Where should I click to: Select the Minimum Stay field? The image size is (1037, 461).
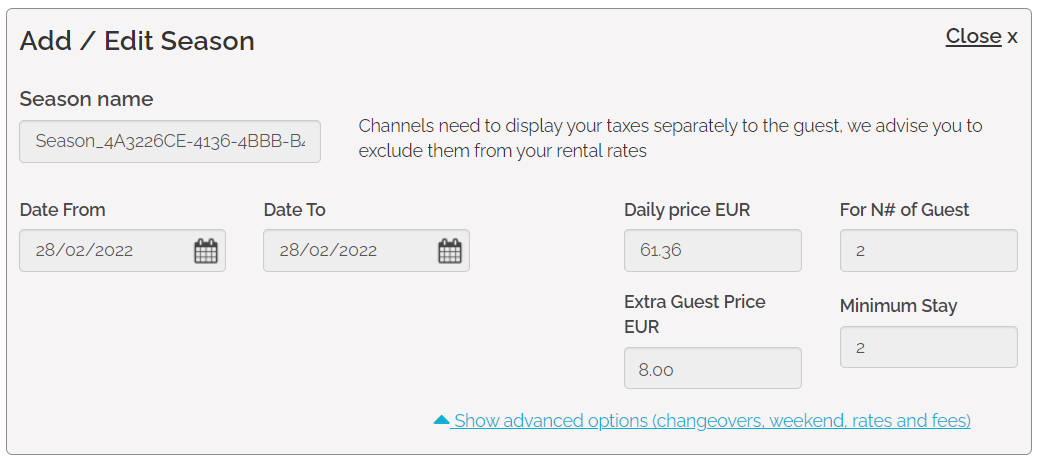tap(928, 347)
